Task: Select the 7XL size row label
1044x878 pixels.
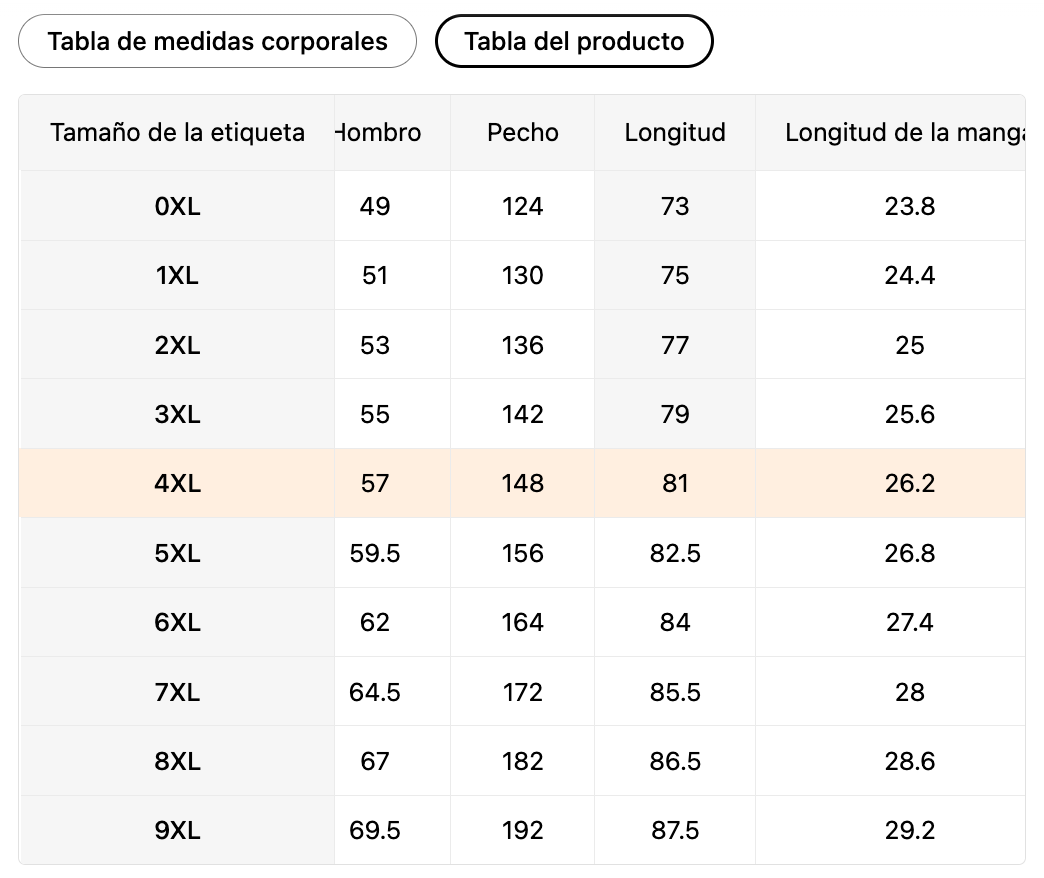Action: coord(177,692)
